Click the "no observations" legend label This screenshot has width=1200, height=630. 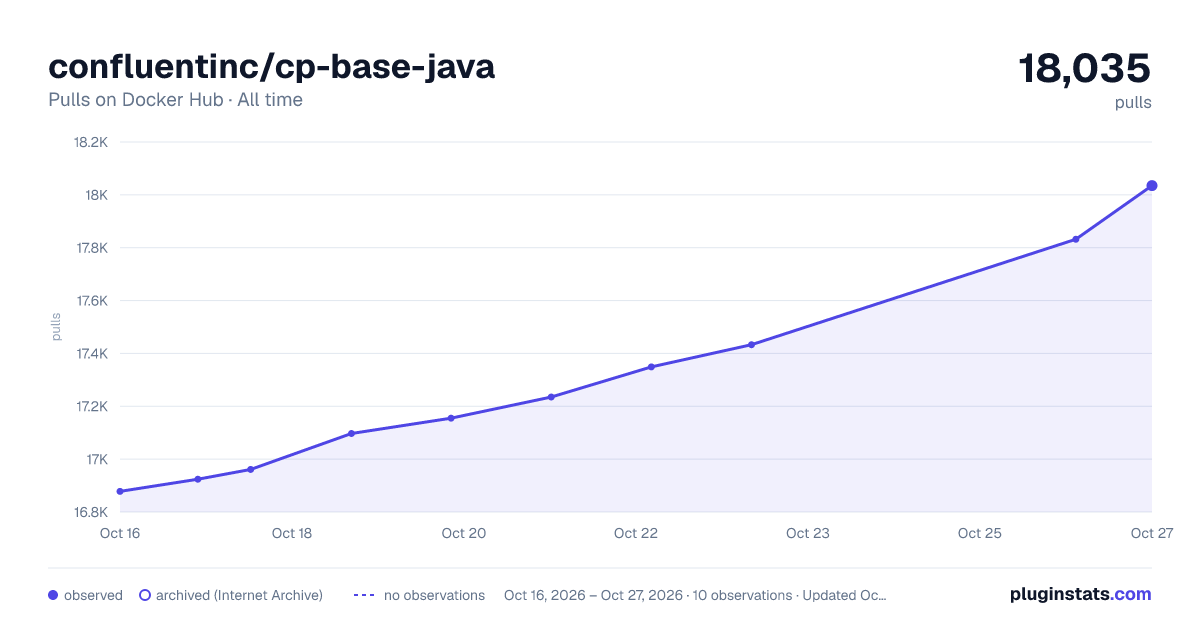pos(434,595)
